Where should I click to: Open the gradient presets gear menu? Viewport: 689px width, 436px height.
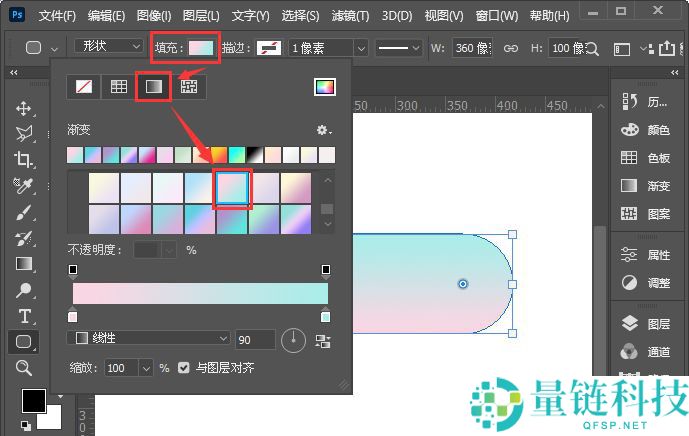[x=323, y=130]
